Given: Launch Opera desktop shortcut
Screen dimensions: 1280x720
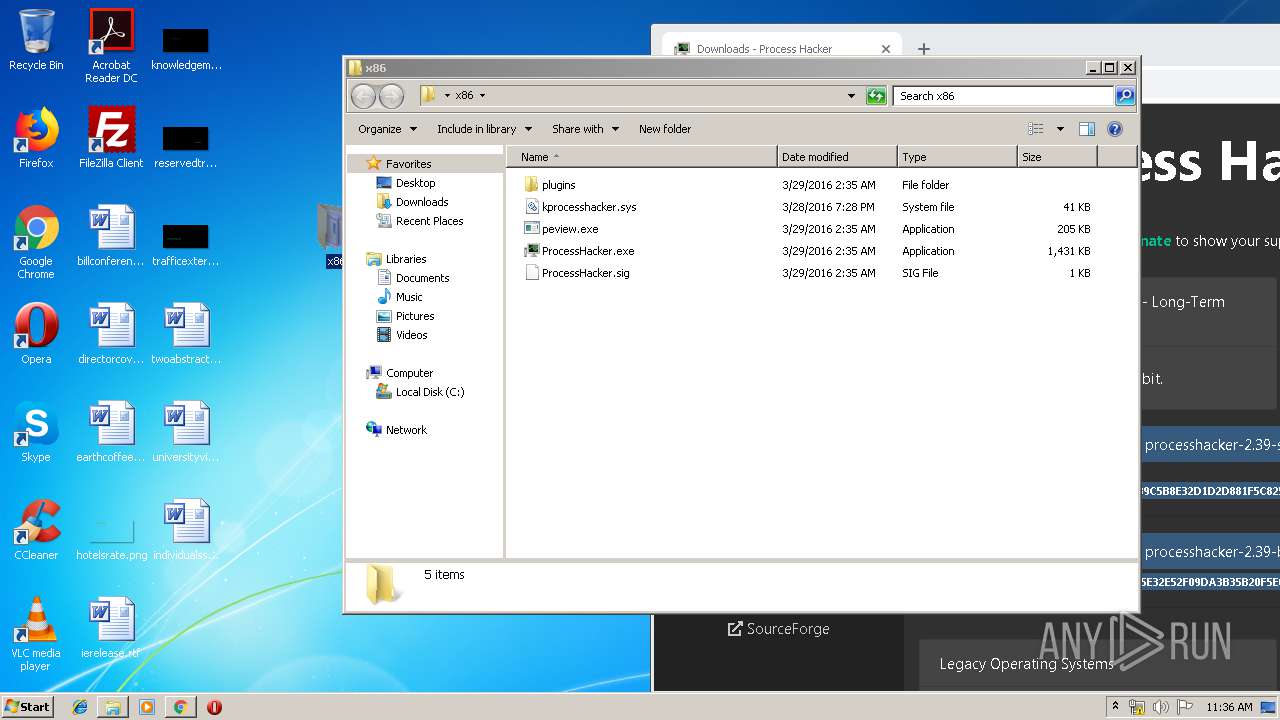Looking at the screenshot, I should 36,334.
